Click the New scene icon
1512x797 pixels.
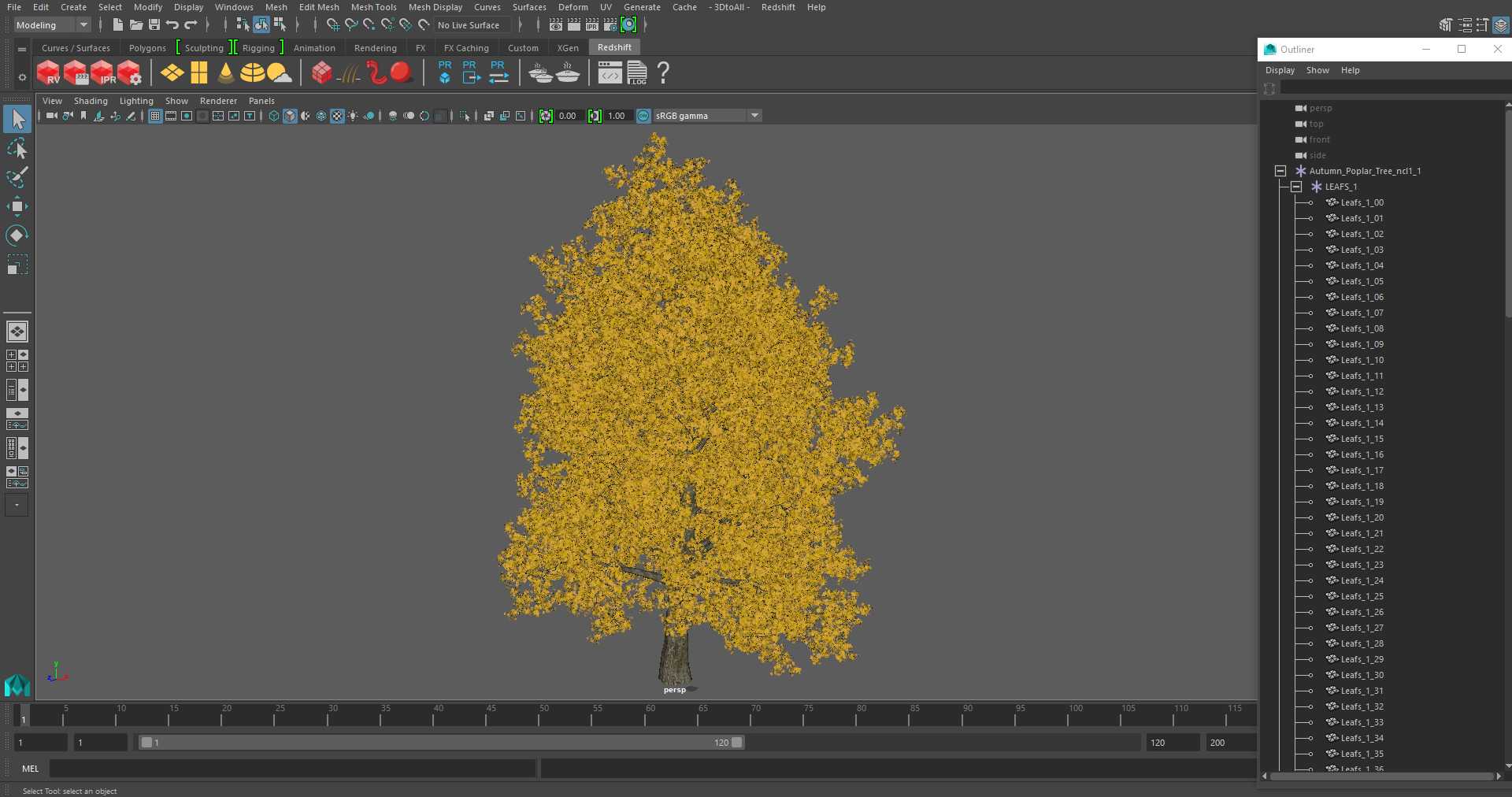[x=117, y=25]
